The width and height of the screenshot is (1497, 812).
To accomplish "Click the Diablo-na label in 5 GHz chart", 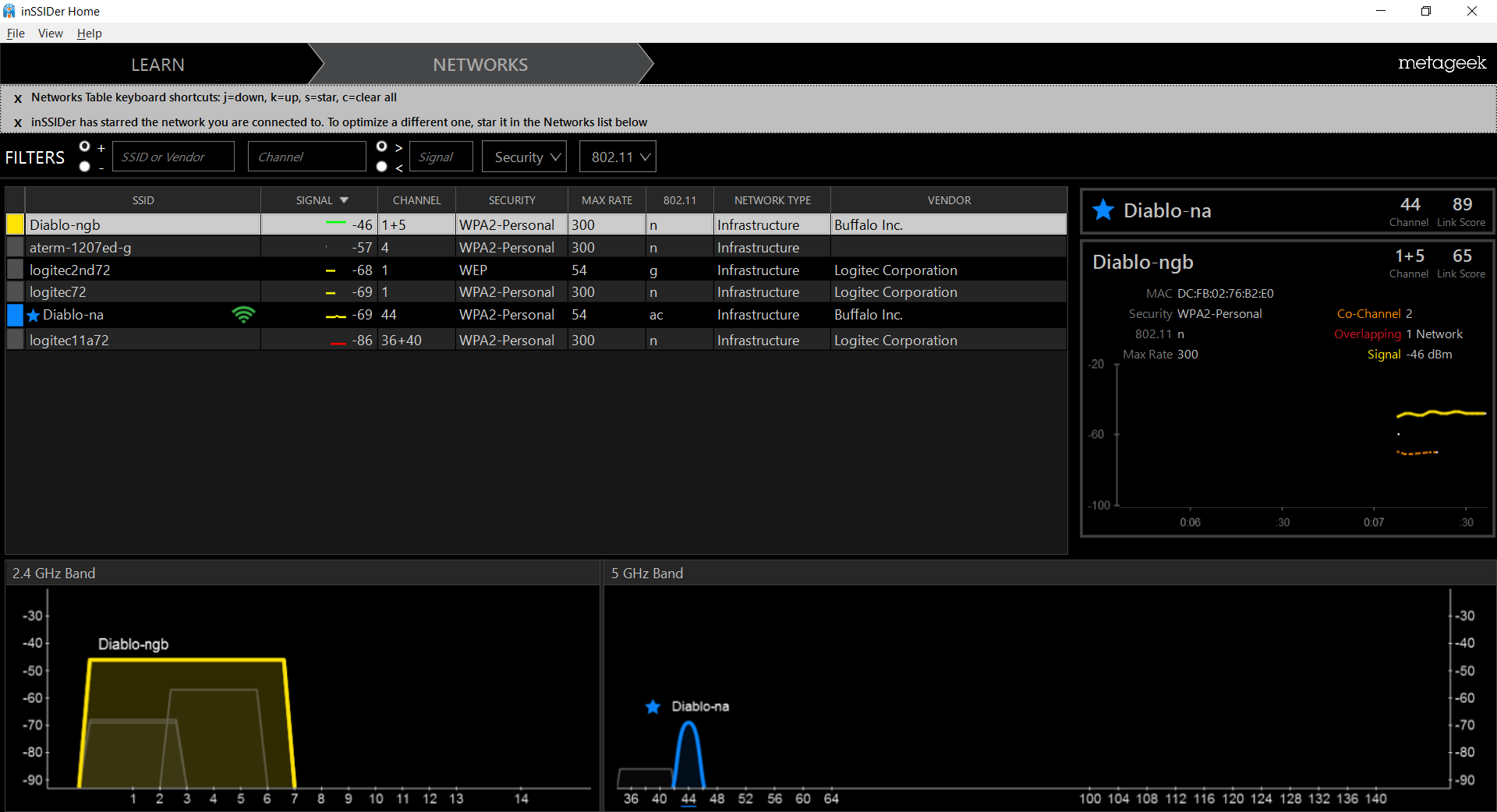I will 701,707.
